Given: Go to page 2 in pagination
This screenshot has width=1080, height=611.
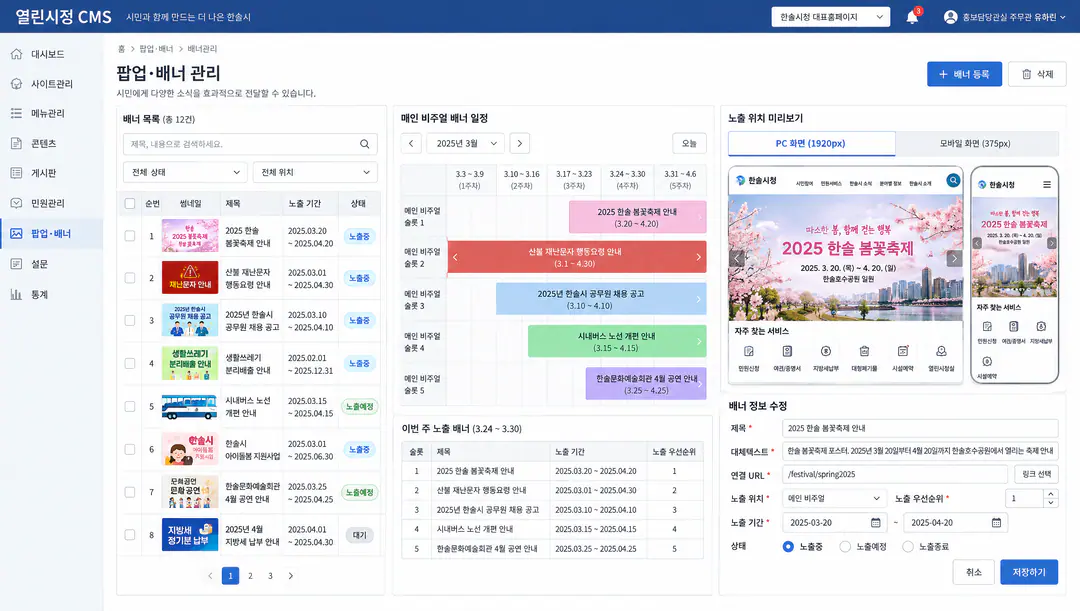Looking at the screenshot, I should click(x=250, y=576).
